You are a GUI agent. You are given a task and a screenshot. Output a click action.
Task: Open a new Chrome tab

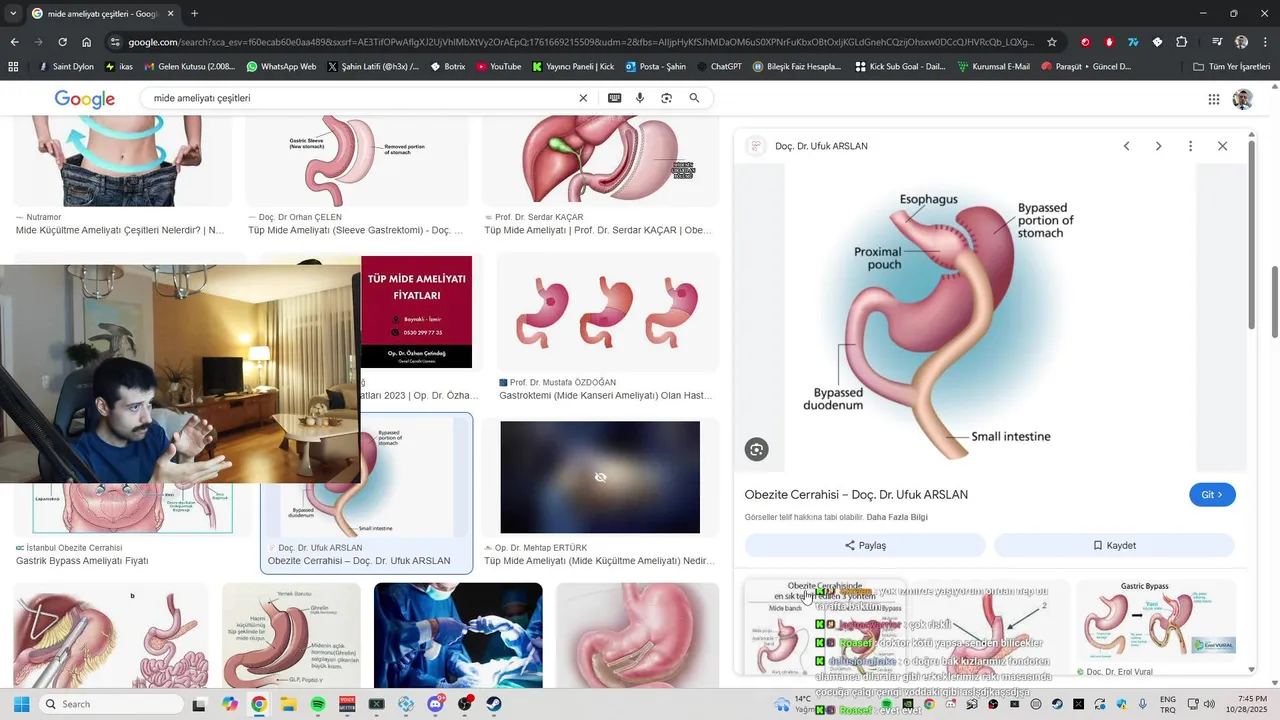[x=194, y=13]
